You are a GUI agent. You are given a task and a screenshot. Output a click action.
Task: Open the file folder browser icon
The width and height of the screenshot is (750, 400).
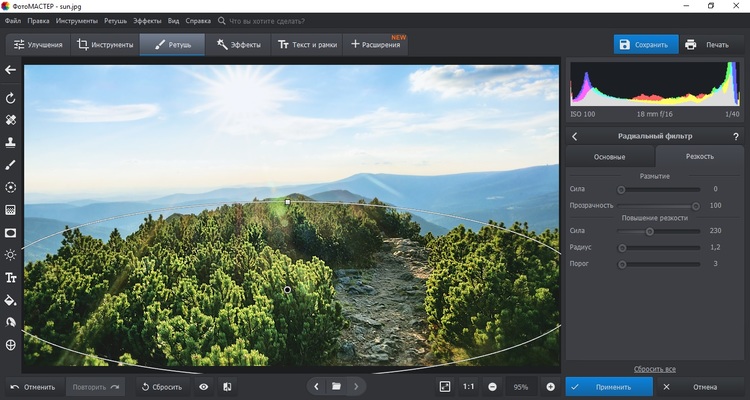[337, 386]
